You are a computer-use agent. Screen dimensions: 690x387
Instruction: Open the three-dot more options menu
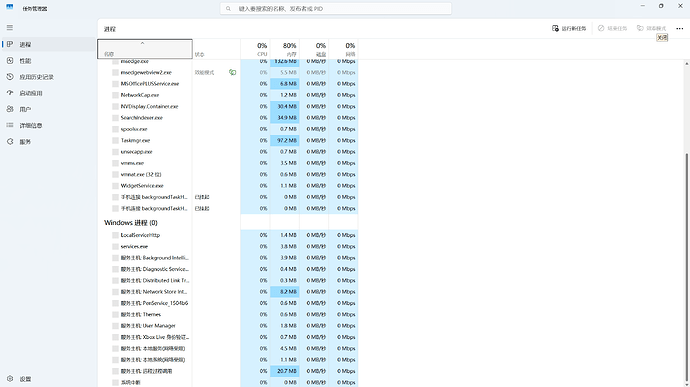coord(679,29)
